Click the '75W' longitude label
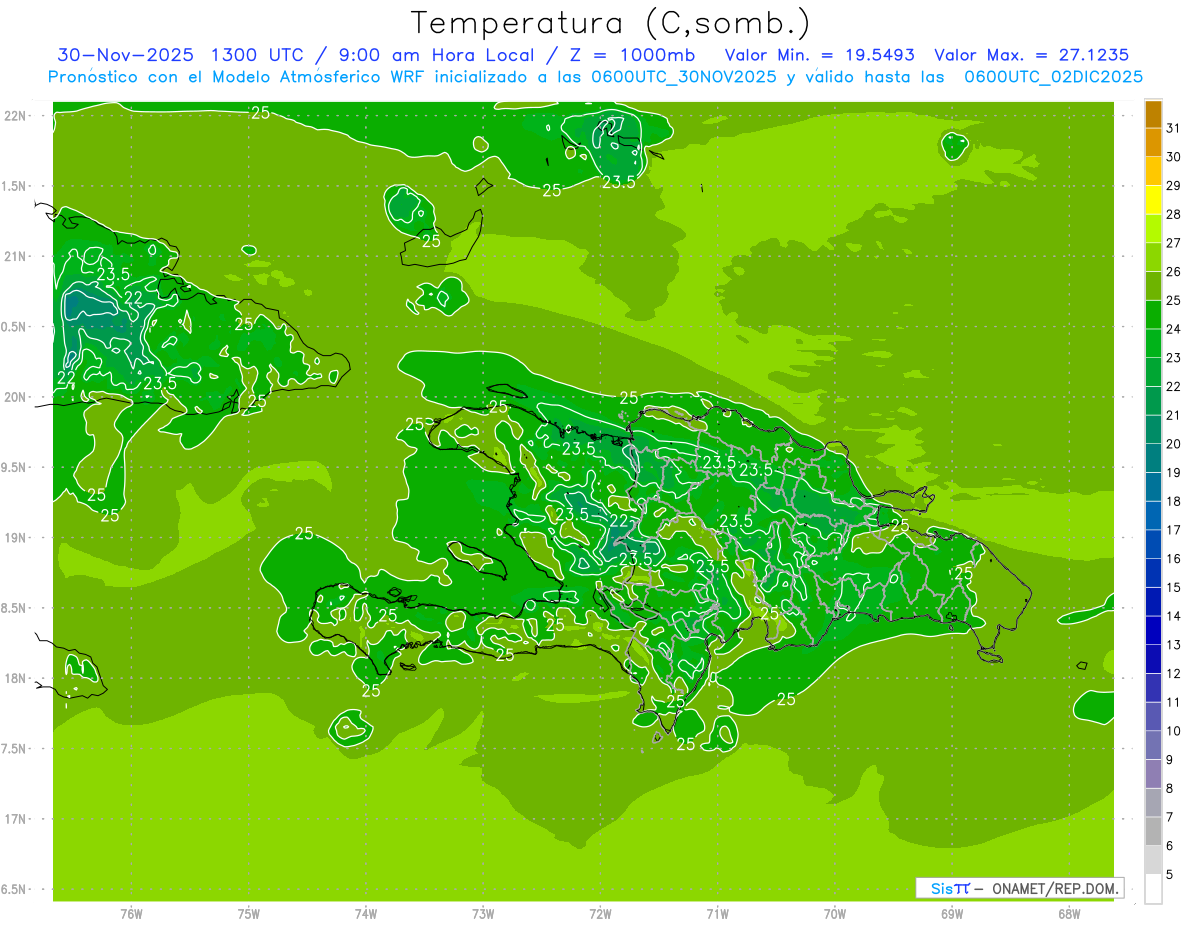 pos(249,914)
